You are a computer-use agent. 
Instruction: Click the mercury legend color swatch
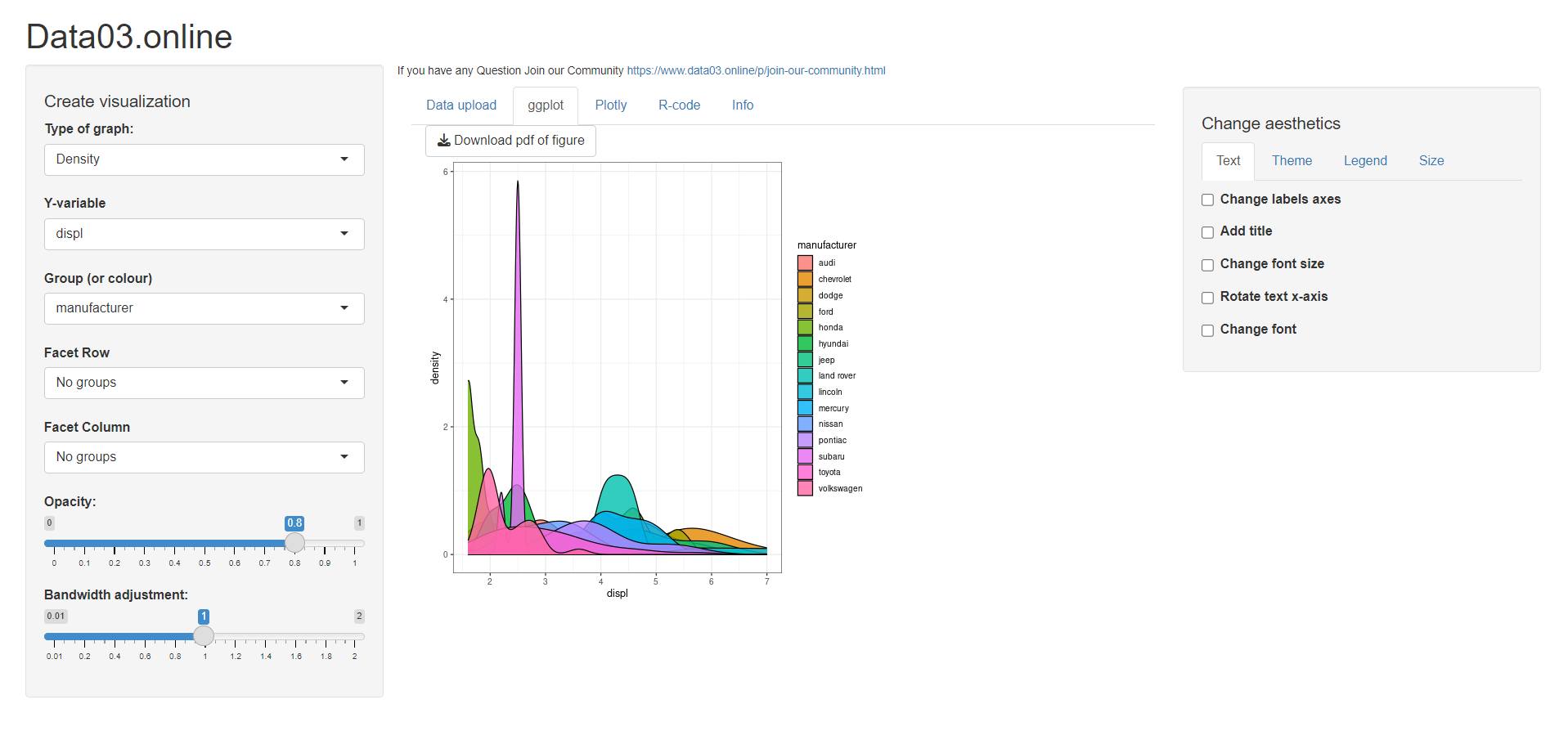[x=805, y=408]
